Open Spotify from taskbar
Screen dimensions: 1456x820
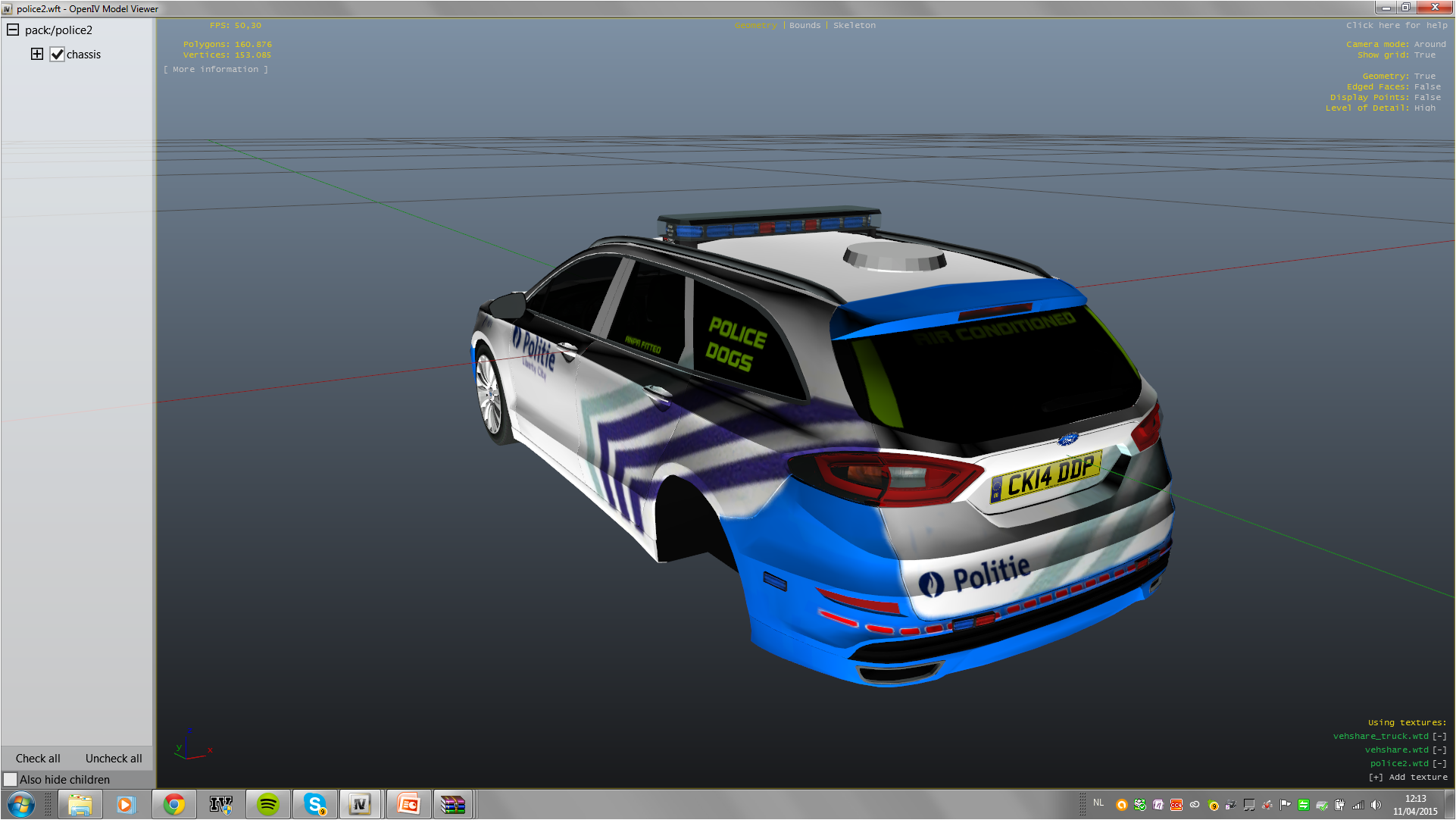(x=267, y=804)
